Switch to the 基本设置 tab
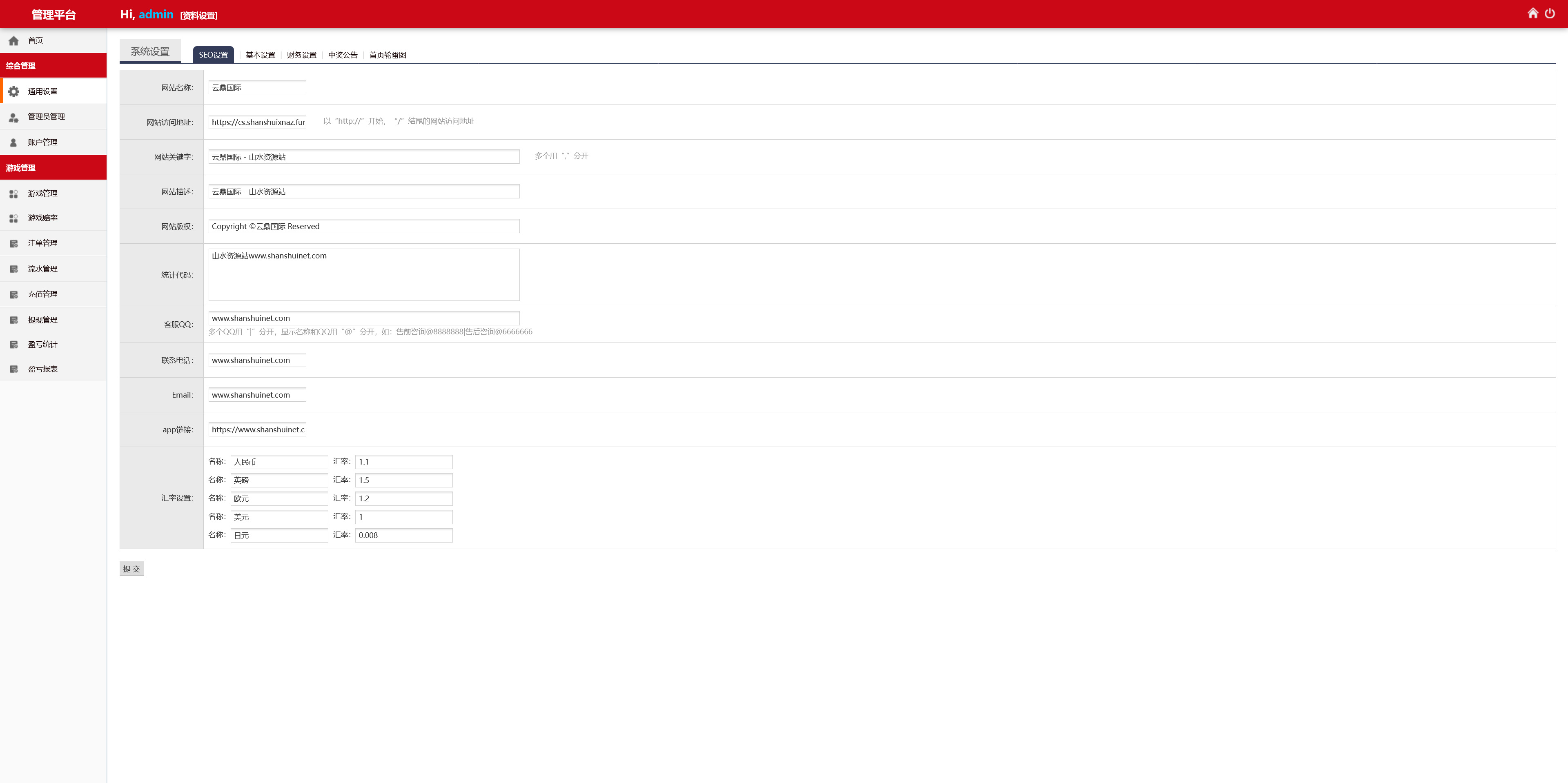This screenshot has height=783, width=1568. tap(260, 55)
